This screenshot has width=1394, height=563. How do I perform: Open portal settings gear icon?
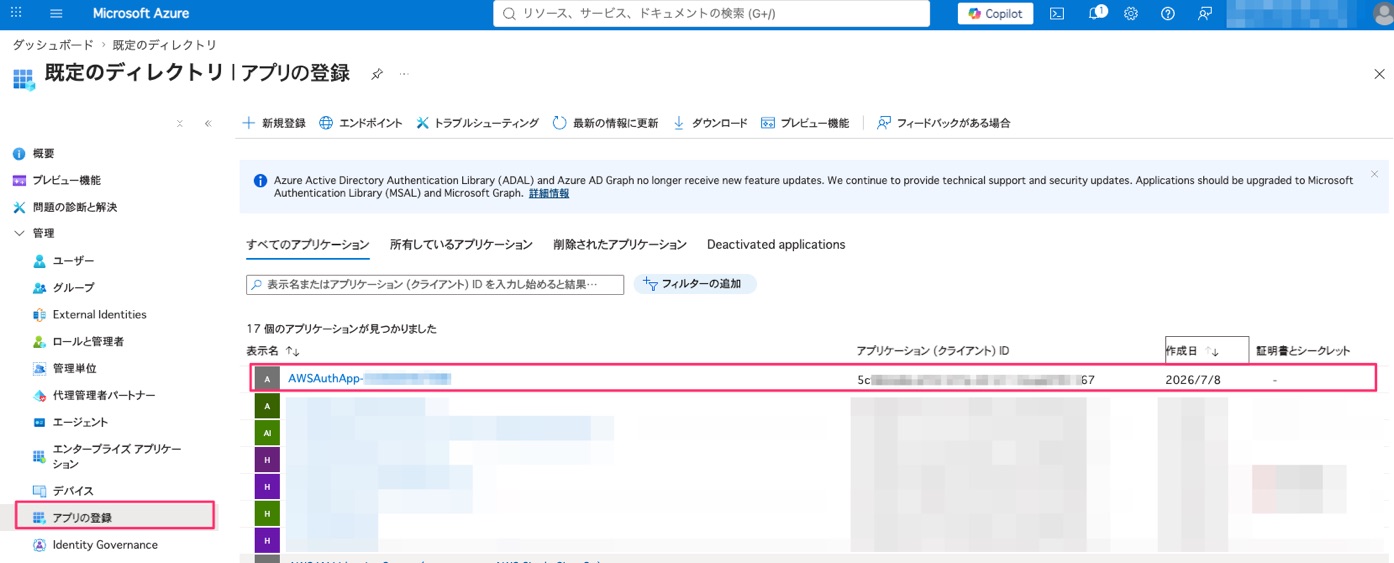click(x=1131, y=14)
